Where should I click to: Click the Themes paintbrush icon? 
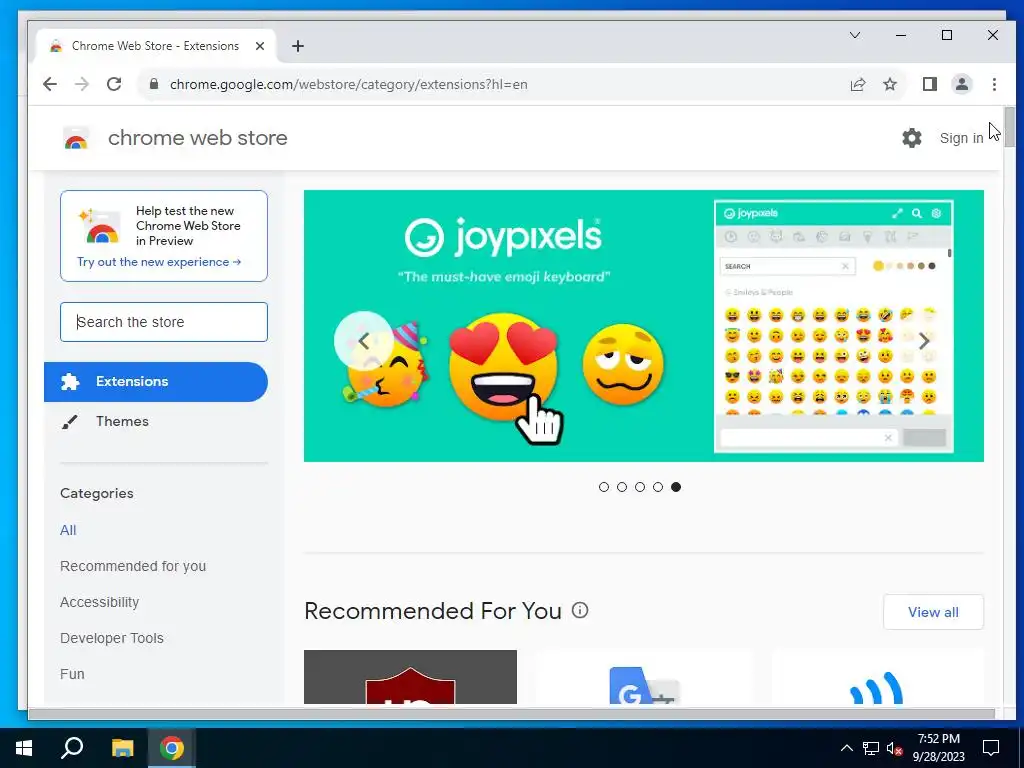pos(69,422)
